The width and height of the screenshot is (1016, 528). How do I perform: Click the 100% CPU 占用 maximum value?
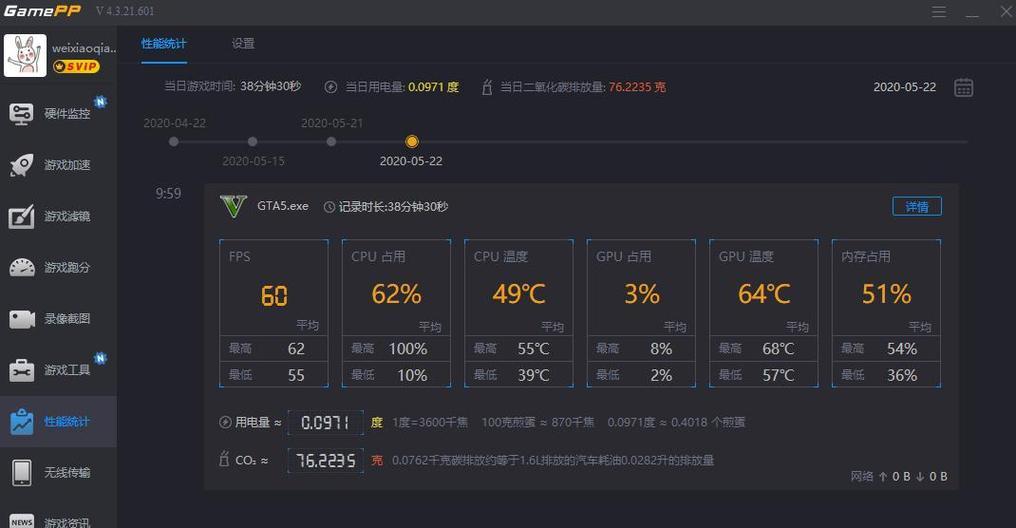click(x=408, y=349)
